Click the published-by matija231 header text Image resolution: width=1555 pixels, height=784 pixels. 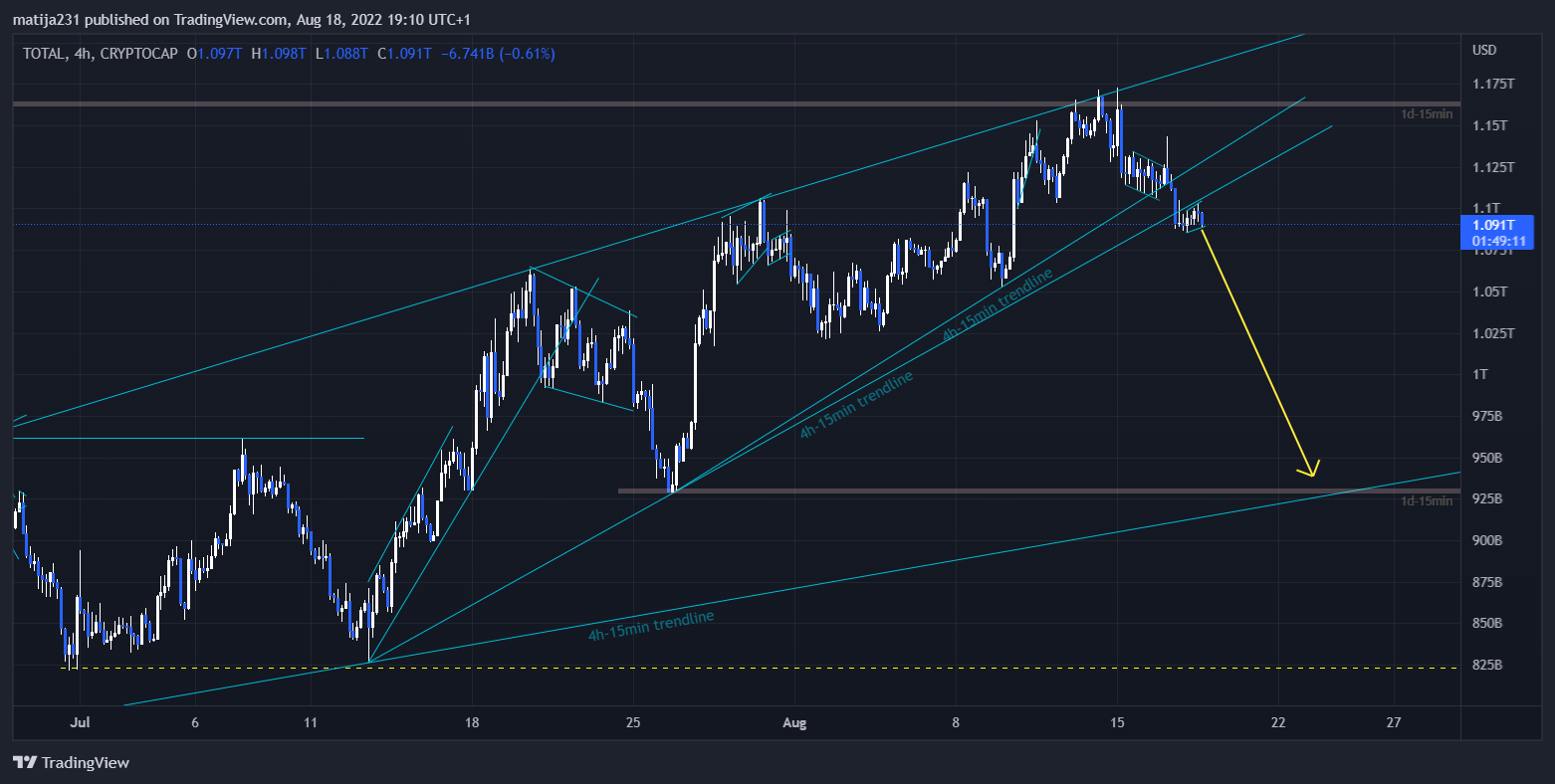[x=242, y=20]
